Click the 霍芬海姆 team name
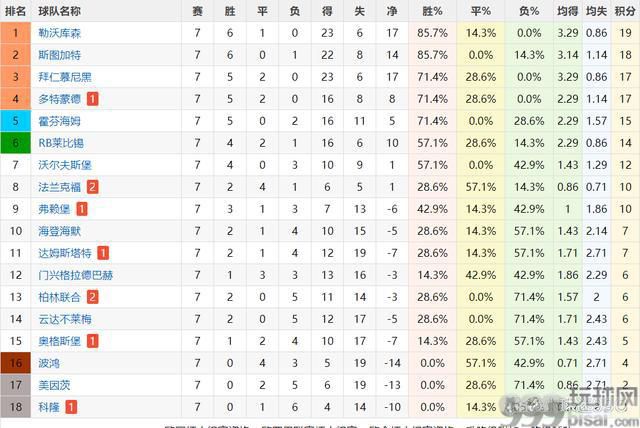640x428 pixels. click(60, 121)
